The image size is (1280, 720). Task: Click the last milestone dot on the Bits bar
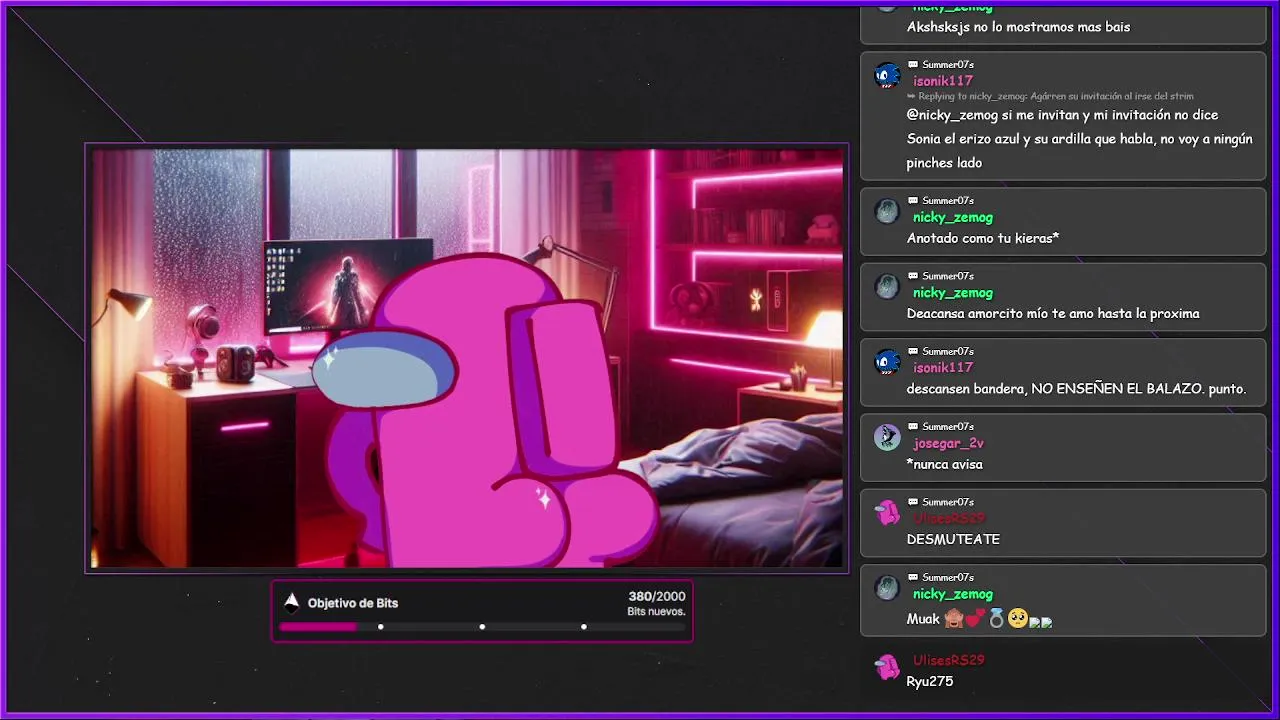[x=584, y=627]
